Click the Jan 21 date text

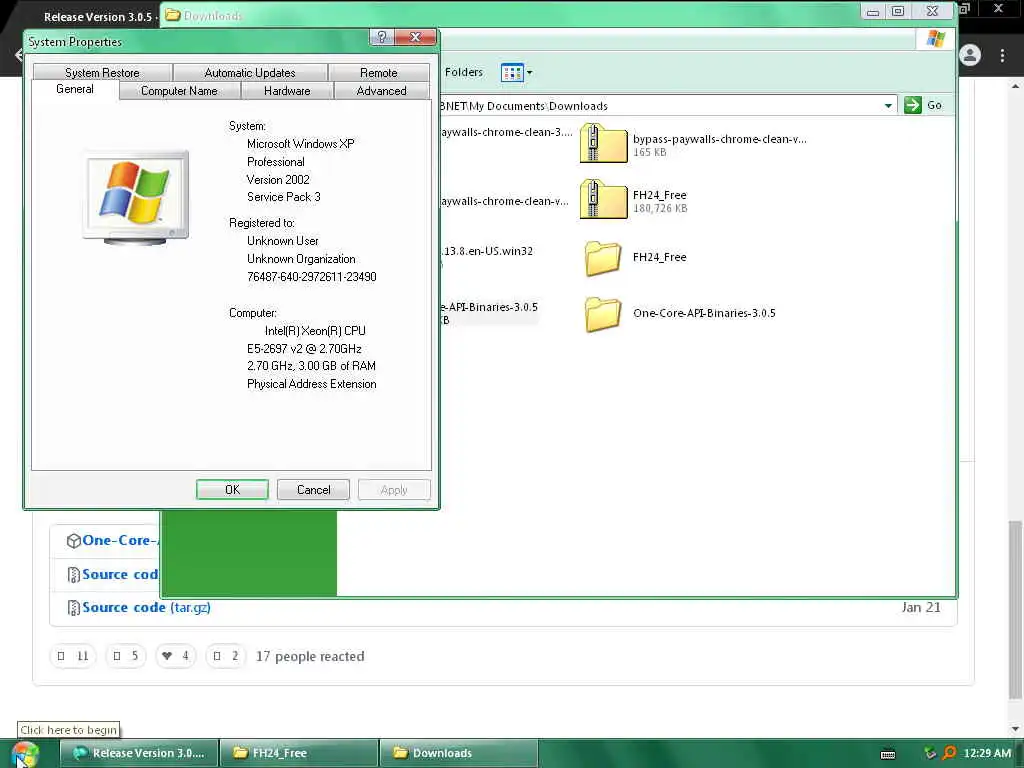[x=921, y=607]
